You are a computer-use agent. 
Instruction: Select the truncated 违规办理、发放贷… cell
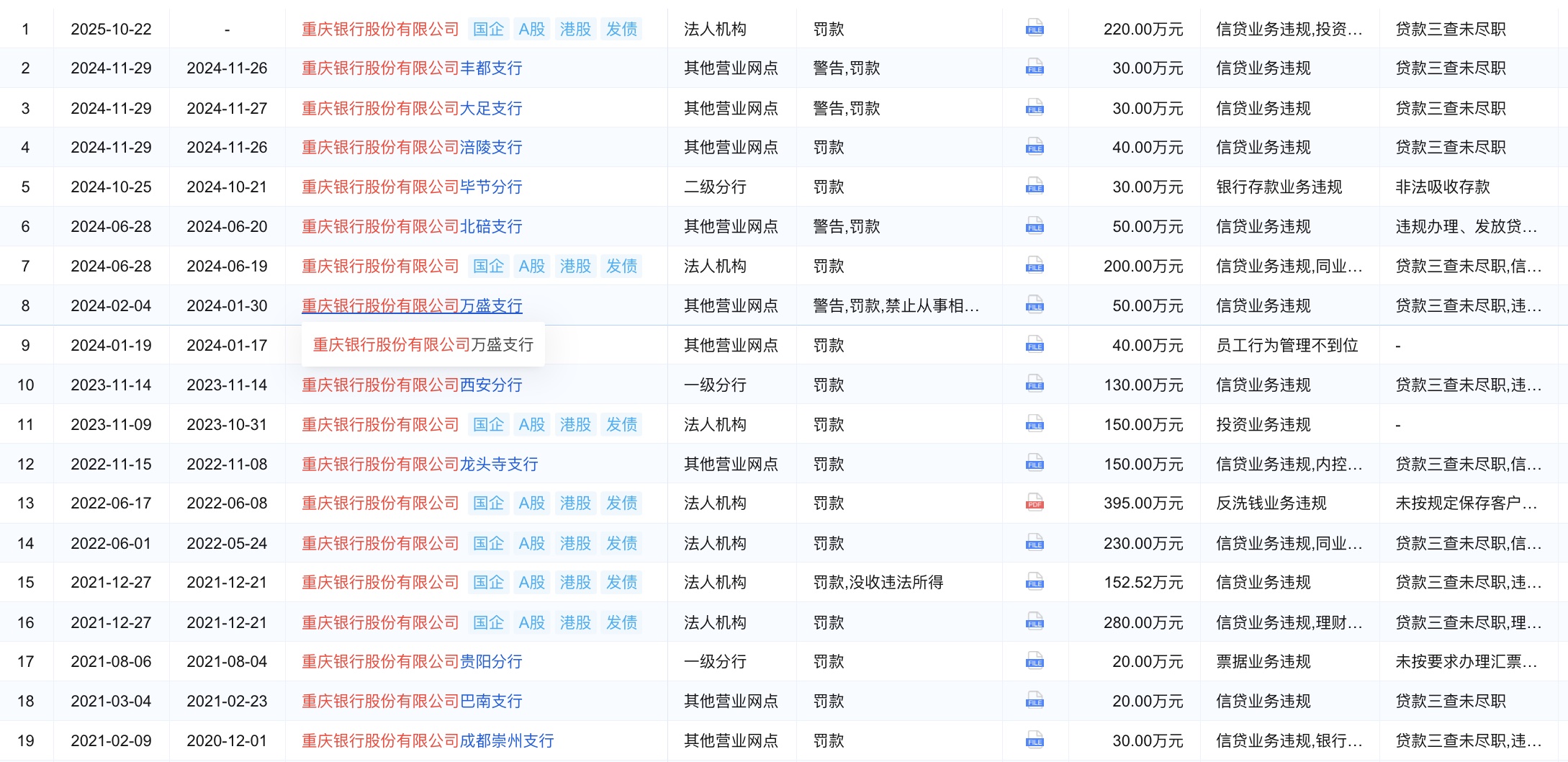[1466, 227]
